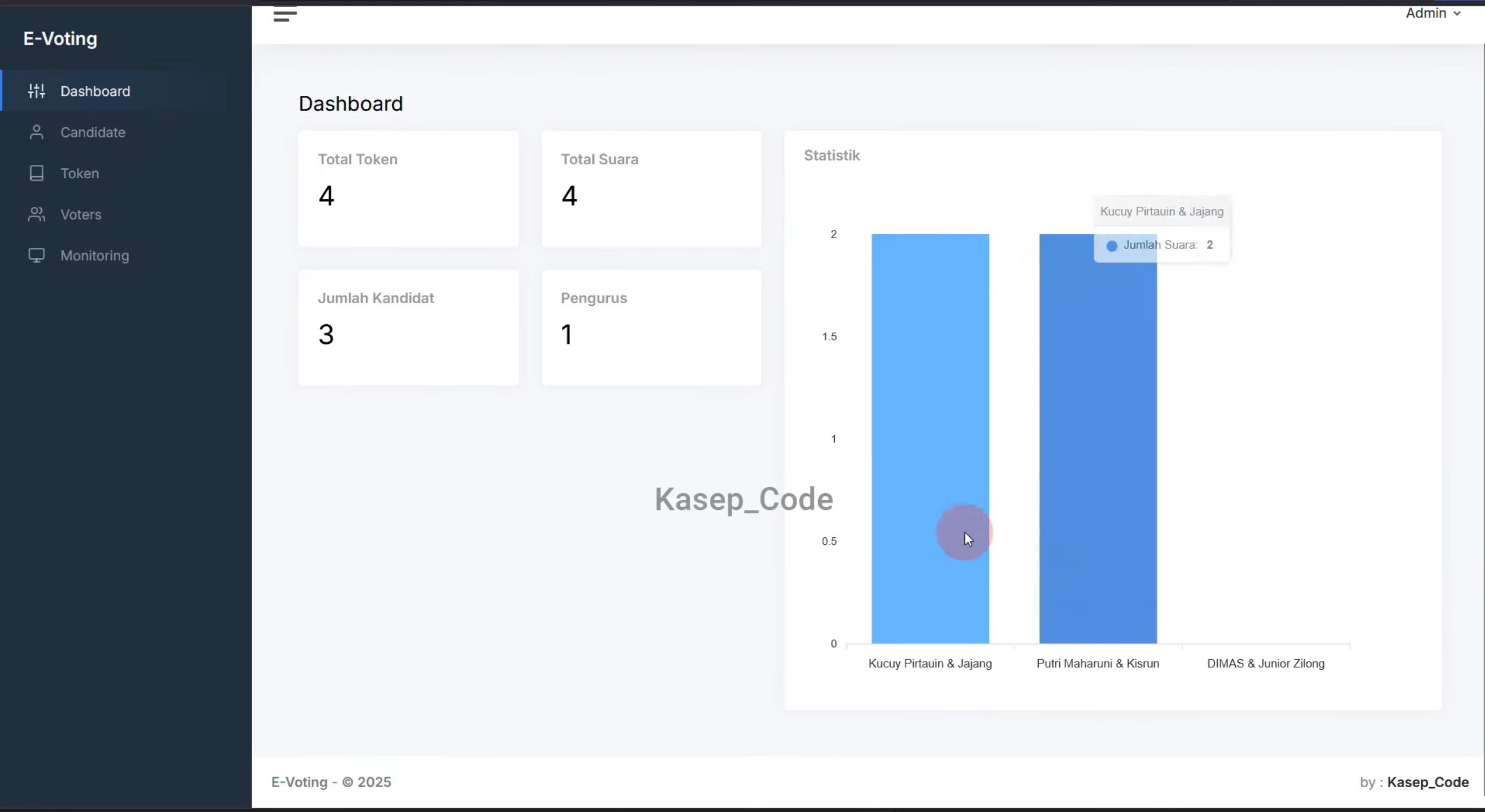Click the Token book icon
This screenshot has height=812, width=1485.
pyautogui.click(x=37, y=173)
